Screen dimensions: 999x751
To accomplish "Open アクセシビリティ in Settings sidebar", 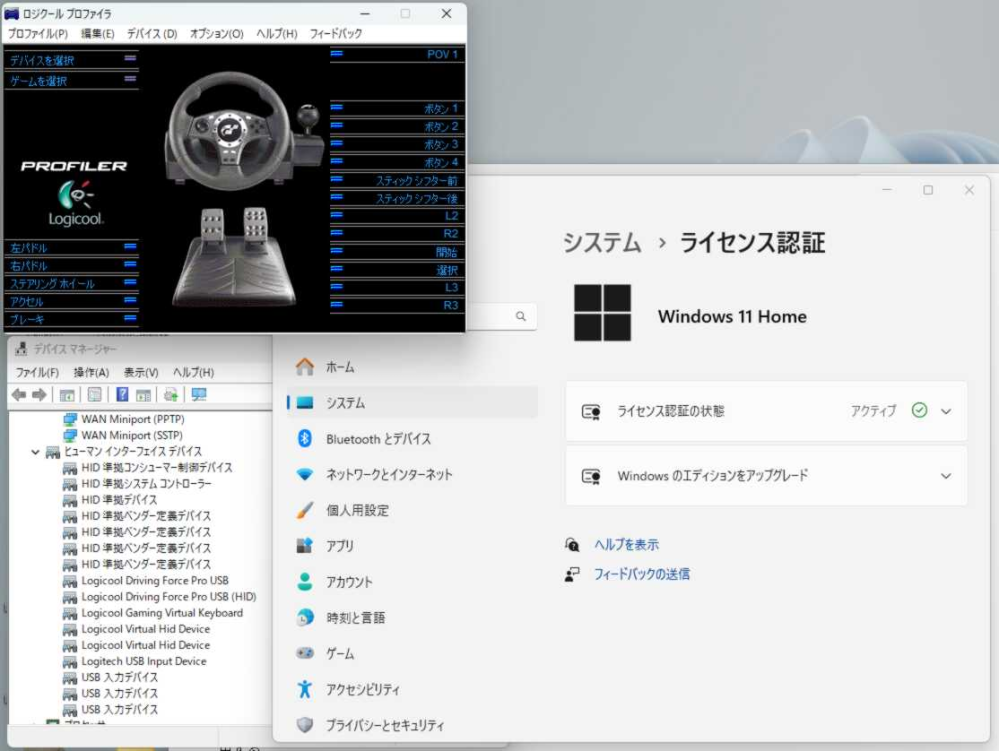I will click(x=412, y=689).
